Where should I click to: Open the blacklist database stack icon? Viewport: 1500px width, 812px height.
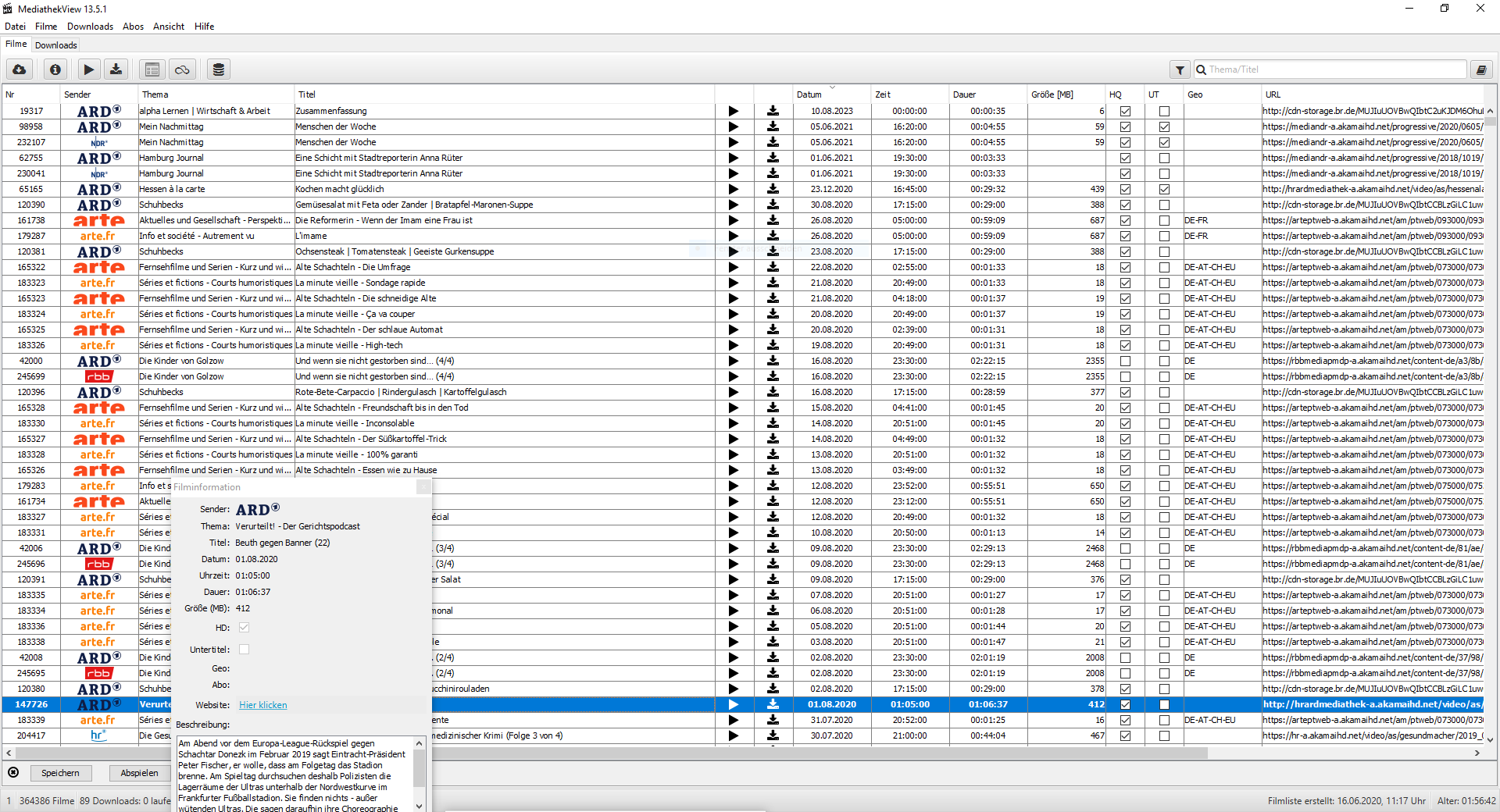(x=219, y=69)
